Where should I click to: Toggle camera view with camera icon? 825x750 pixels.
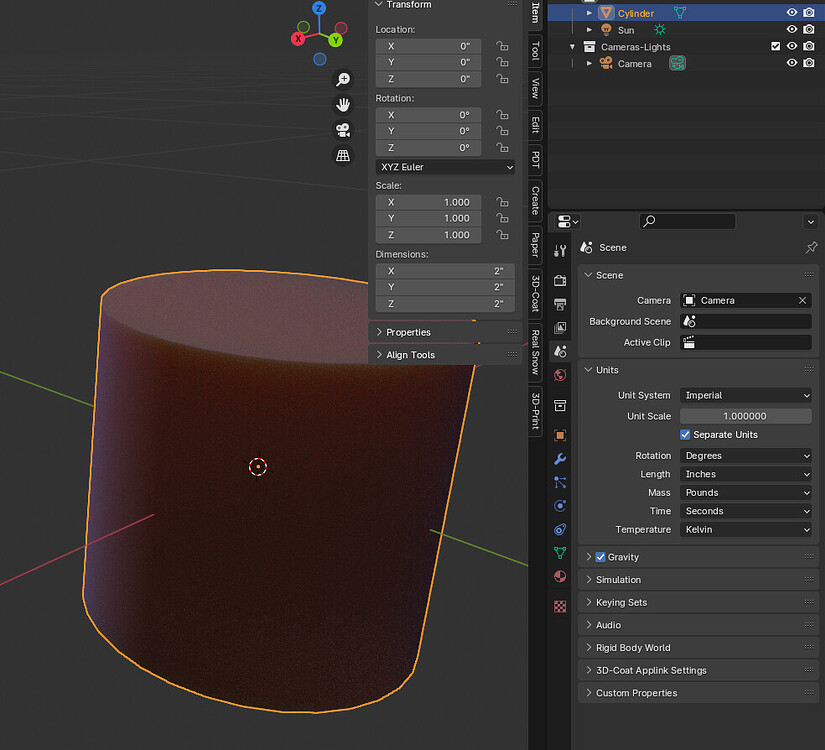click(343, 130)
